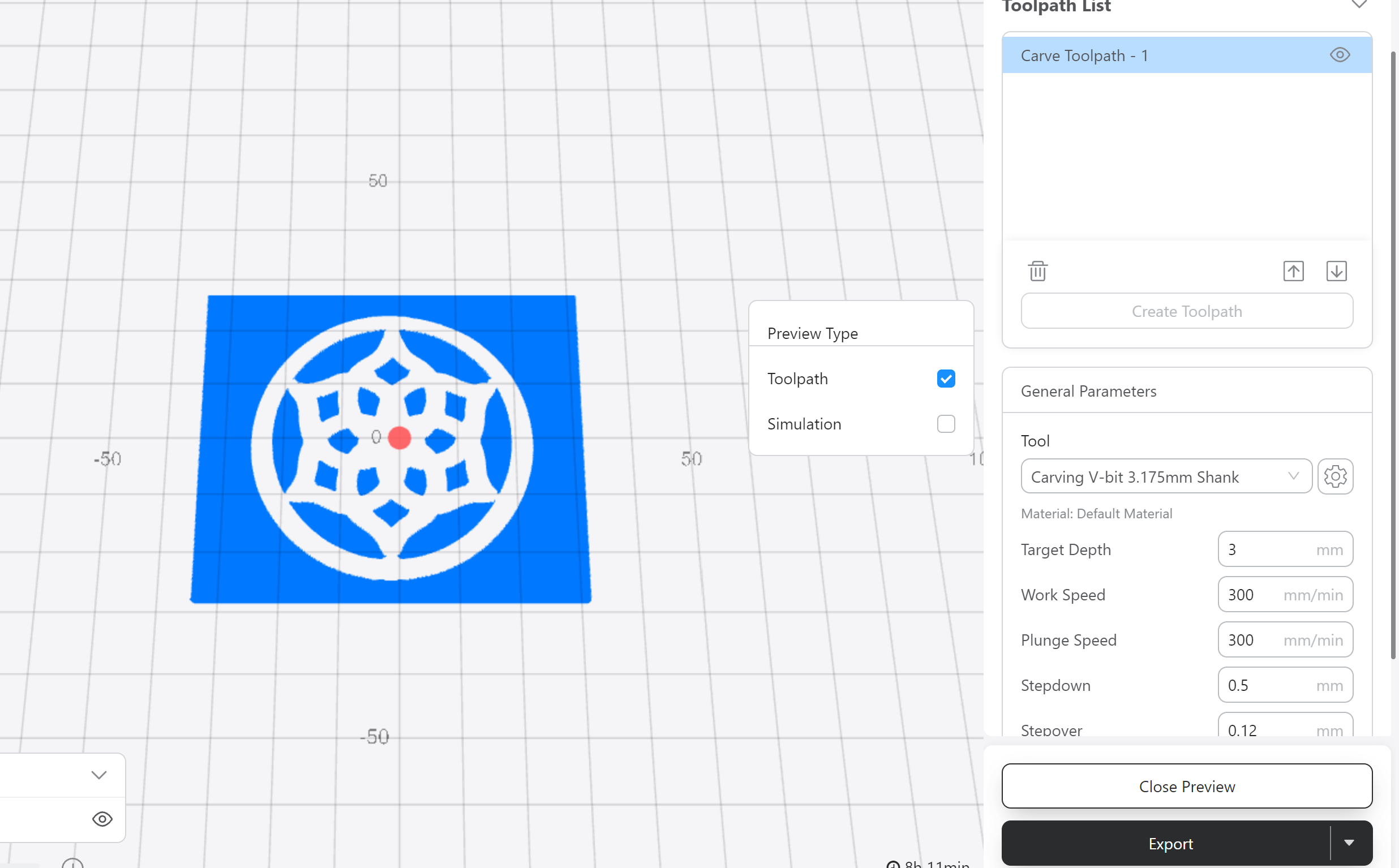Enable the Simulation preview checkbox
The height and width of the screenshot is (868, 1399).
tap(946, 424)
